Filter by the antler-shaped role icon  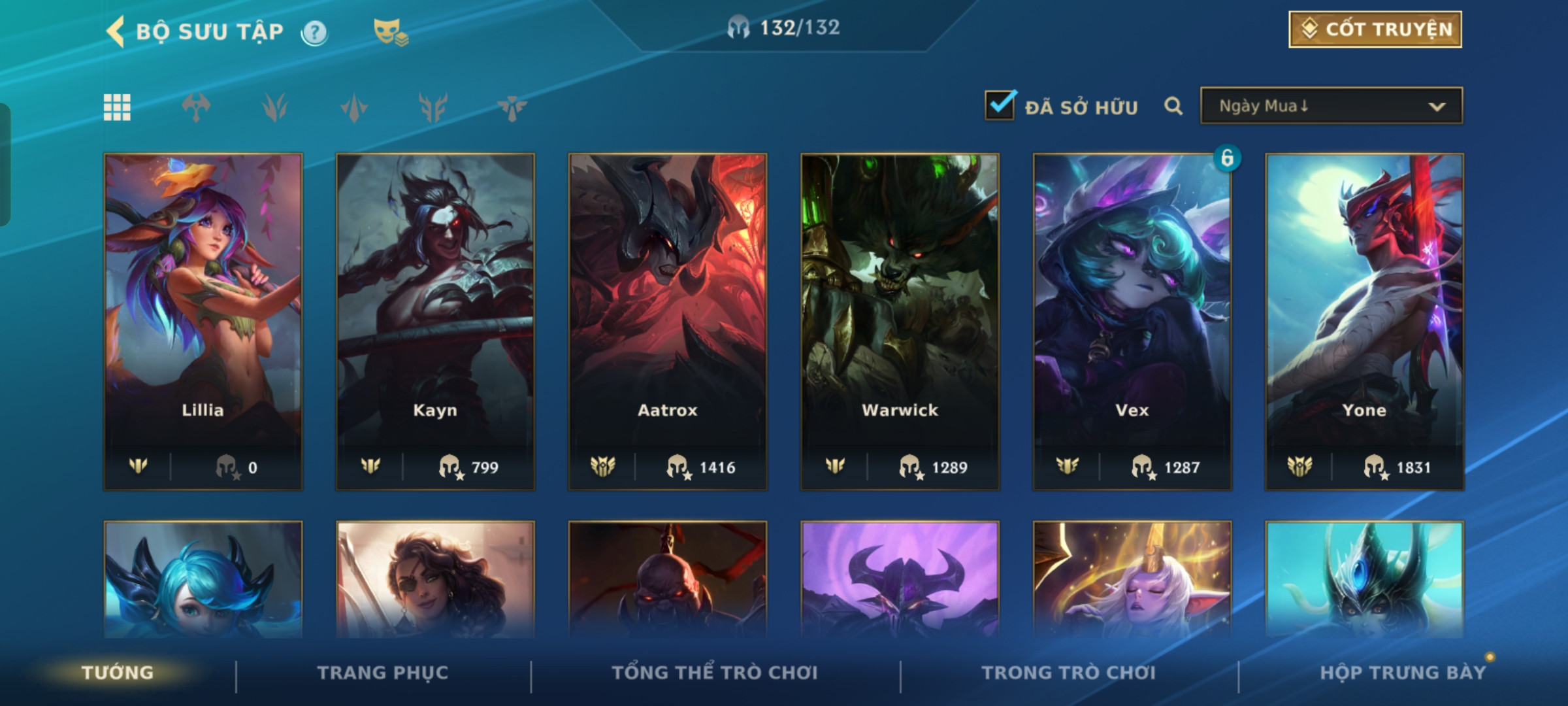[x=433, y=107]
